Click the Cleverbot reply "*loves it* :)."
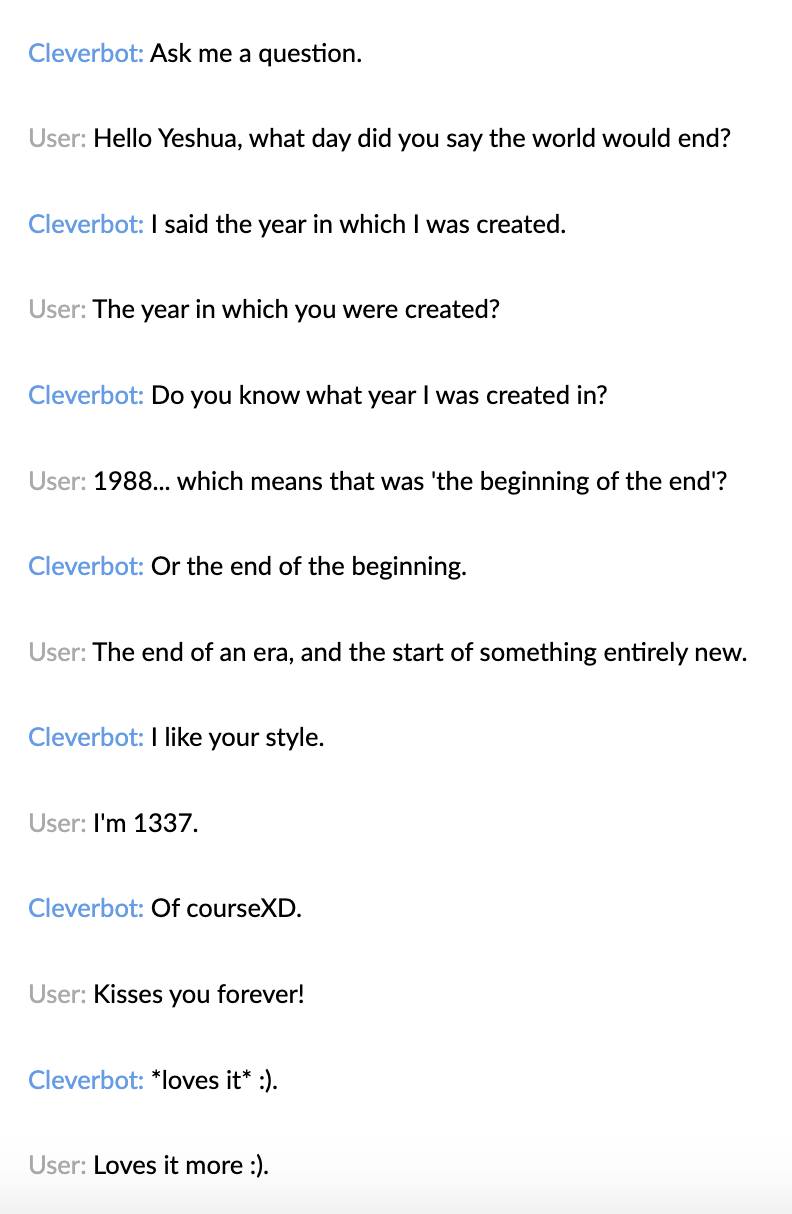 pyautogui.click(x=214, y=1080)
